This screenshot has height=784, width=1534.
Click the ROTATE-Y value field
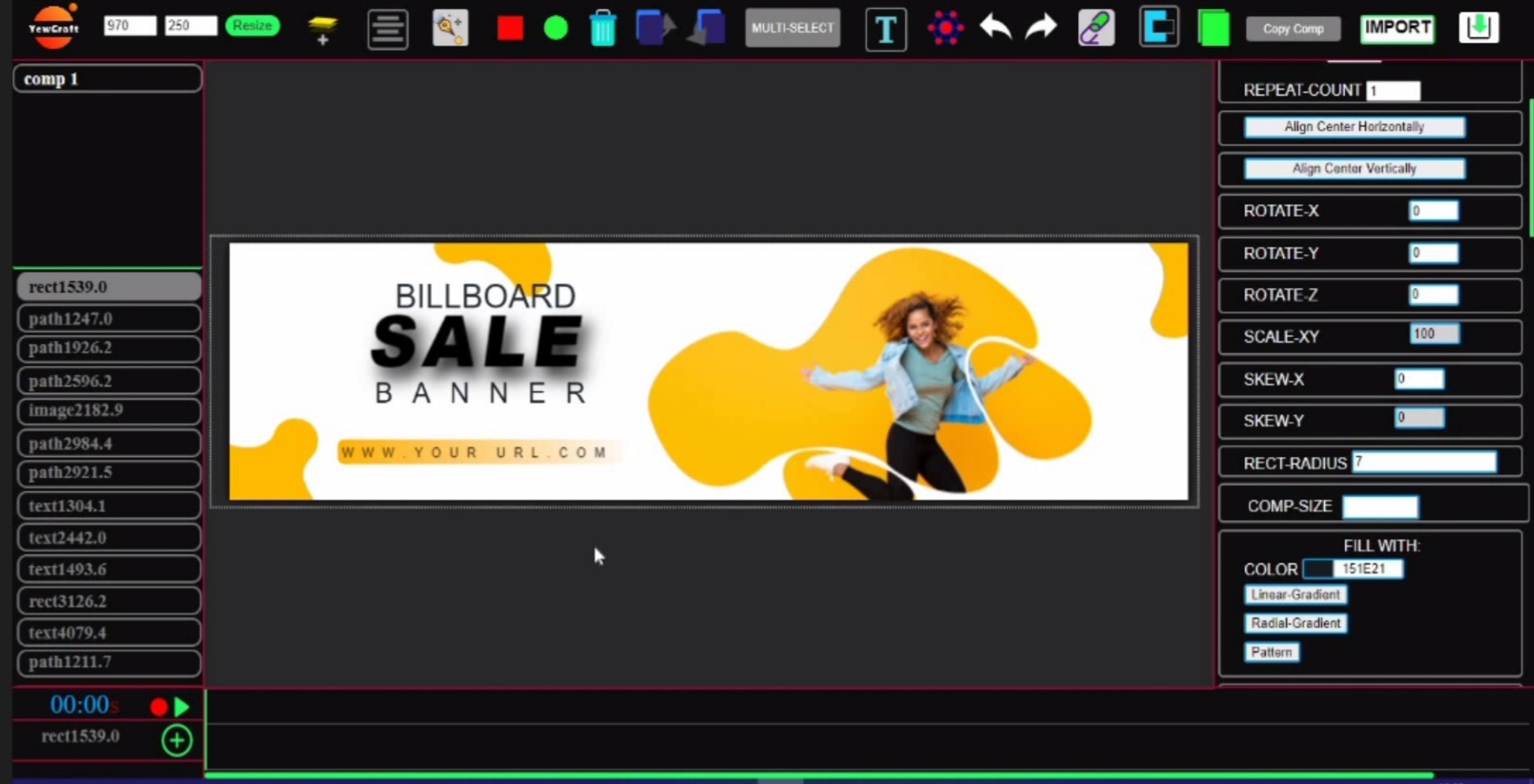(x=1433, y=253)
